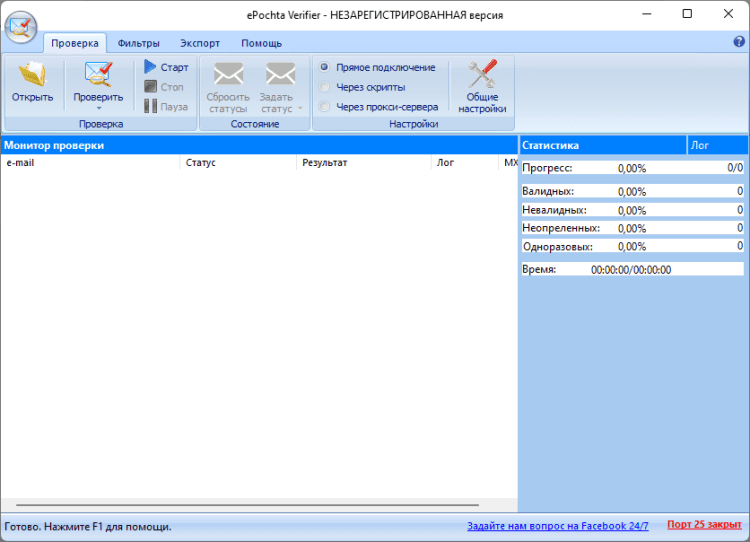Image resolution: width=750 pixels, height=542 pixels.
Task: Open the Facebook 24/7 question link
Action: (558, 526)
